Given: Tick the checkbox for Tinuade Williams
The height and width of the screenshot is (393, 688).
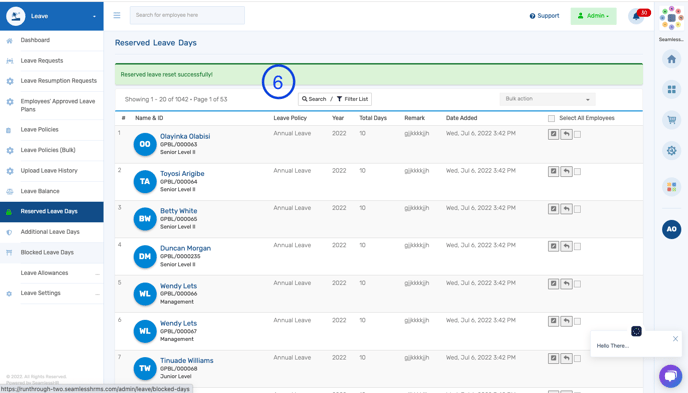Looking at the screenshot, I should (577, 359).
